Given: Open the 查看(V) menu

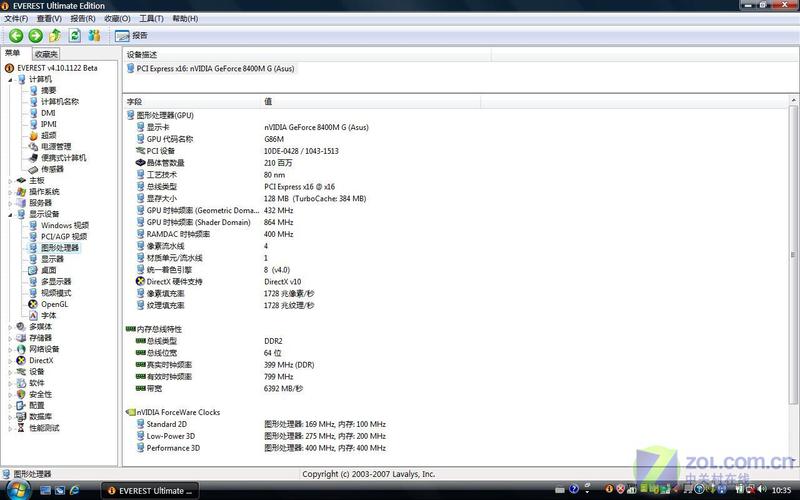Looking at the screenshot, I should (x=49, y=18).
